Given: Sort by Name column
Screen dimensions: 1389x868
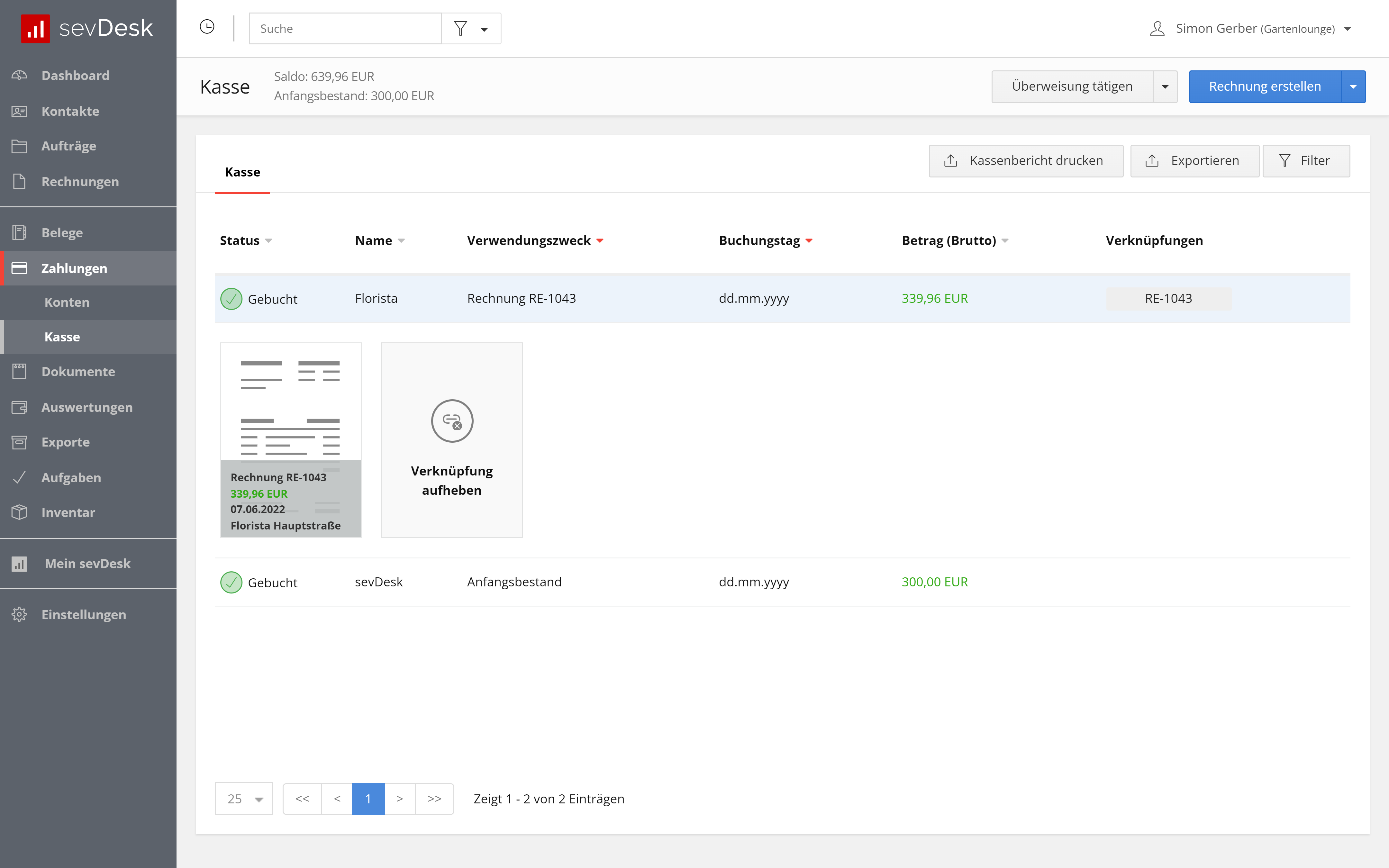Looking at the screenshot, I should click(x=380, y=240).
